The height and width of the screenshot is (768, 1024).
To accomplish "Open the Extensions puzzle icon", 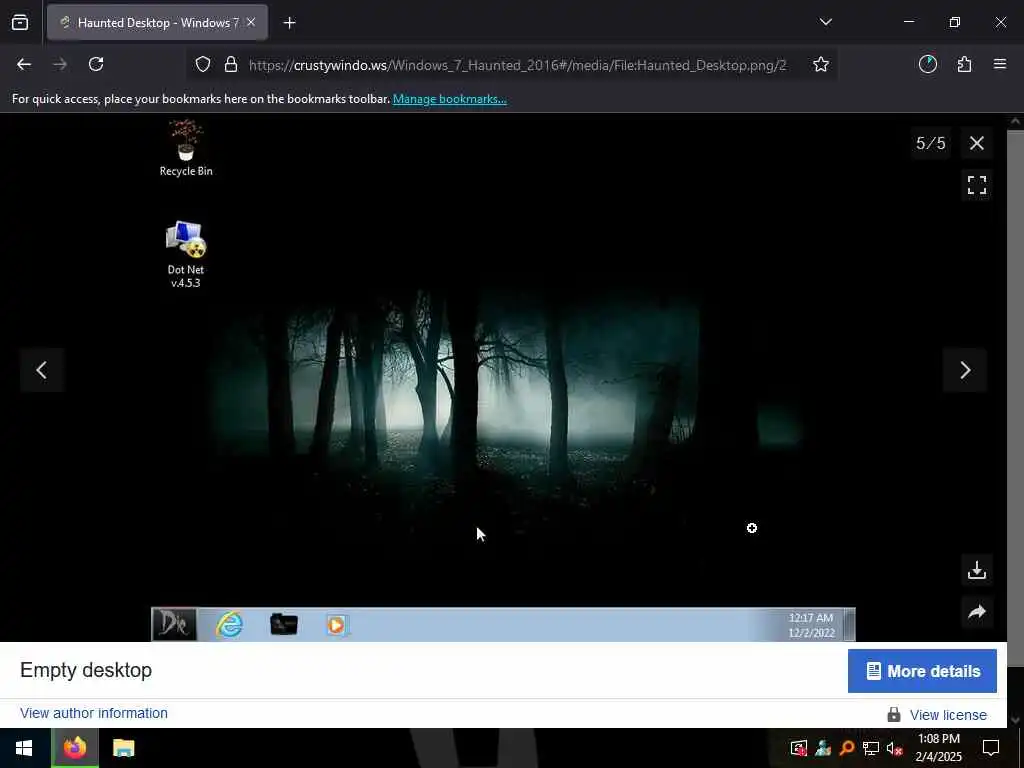I will point(965,64).
